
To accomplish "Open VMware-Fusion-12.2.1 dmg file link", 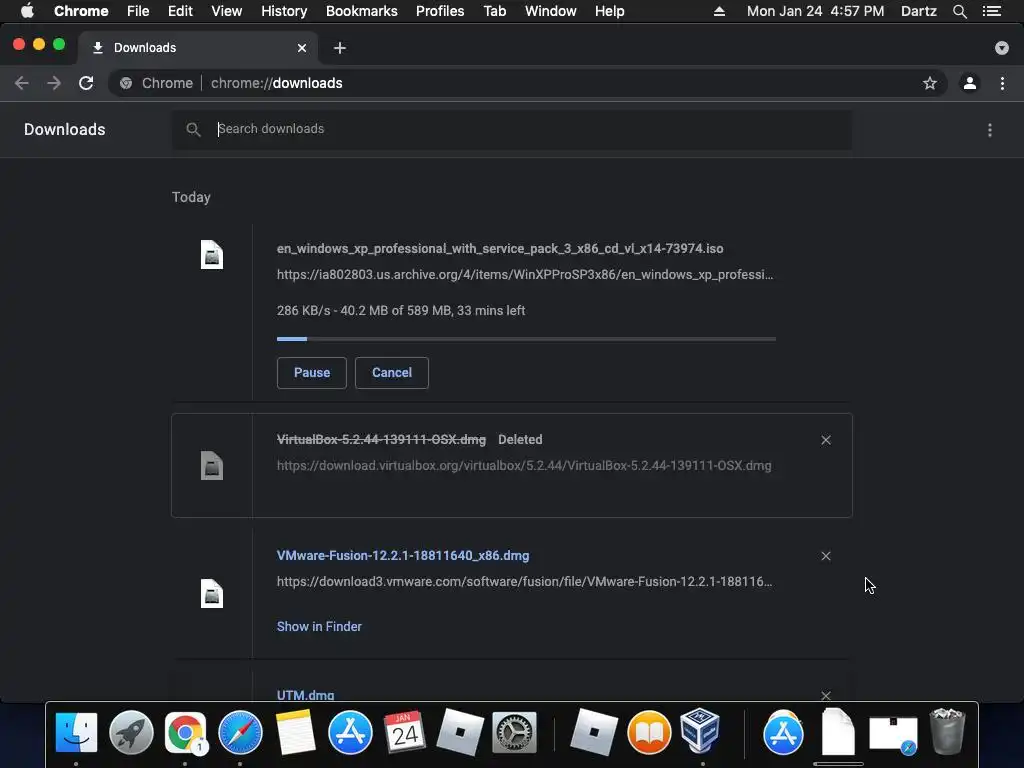I will click(403, 556).
